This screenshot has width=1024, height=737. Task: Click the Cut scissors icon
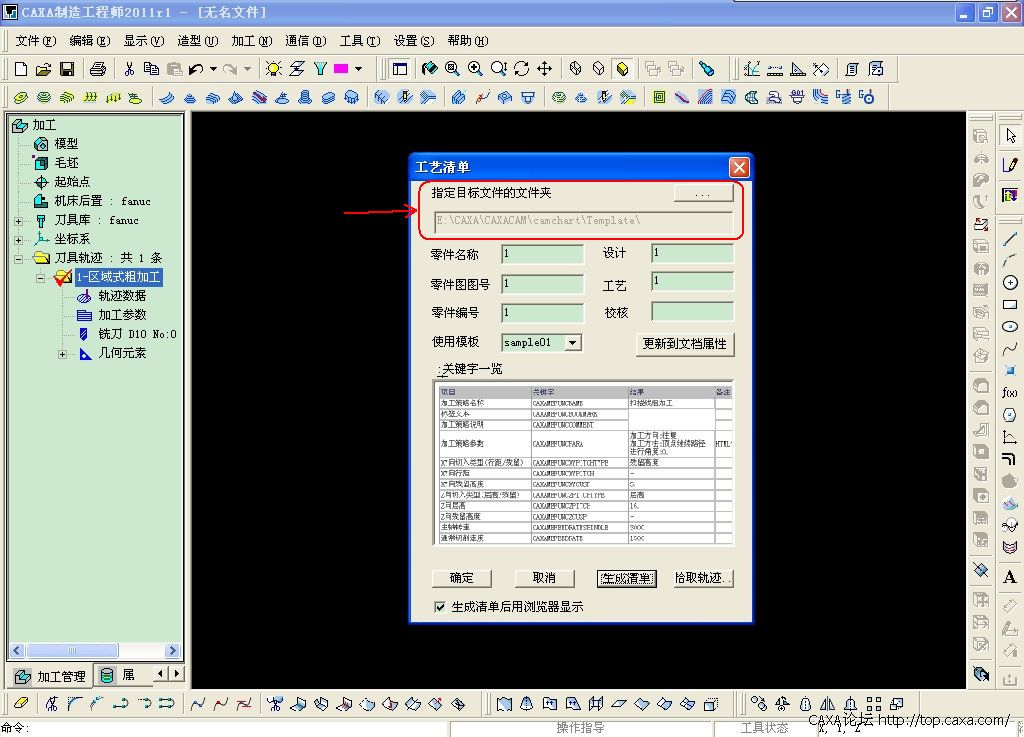(128, 69)
